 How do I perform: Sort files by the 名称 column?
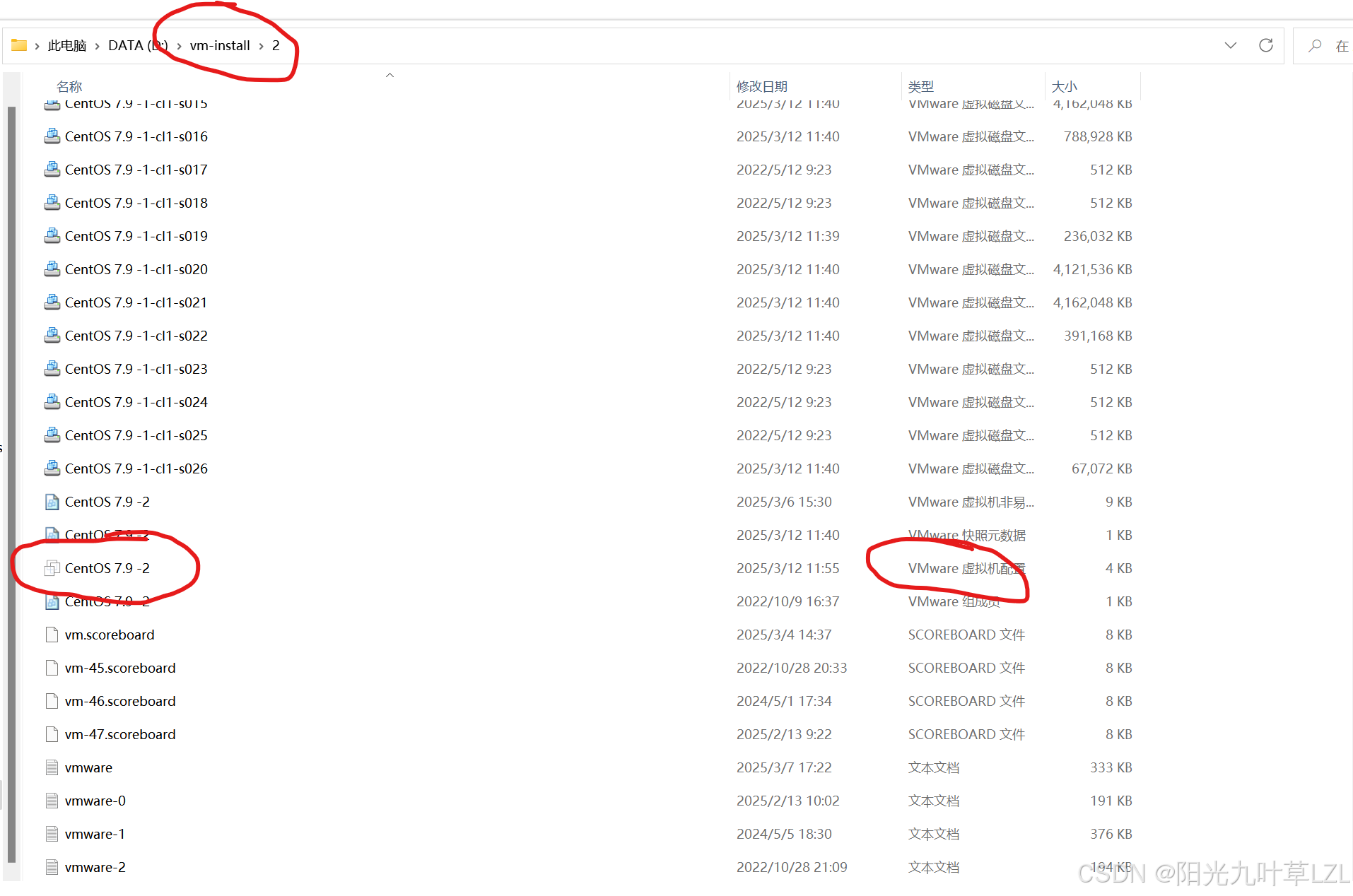click(x=69, y=86)
